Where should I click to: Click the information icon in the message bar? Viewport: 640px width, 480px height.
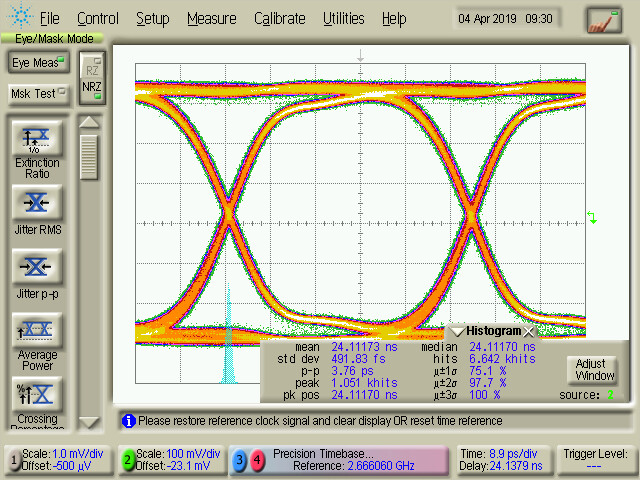pyautogui.click(x=129, y=421)
